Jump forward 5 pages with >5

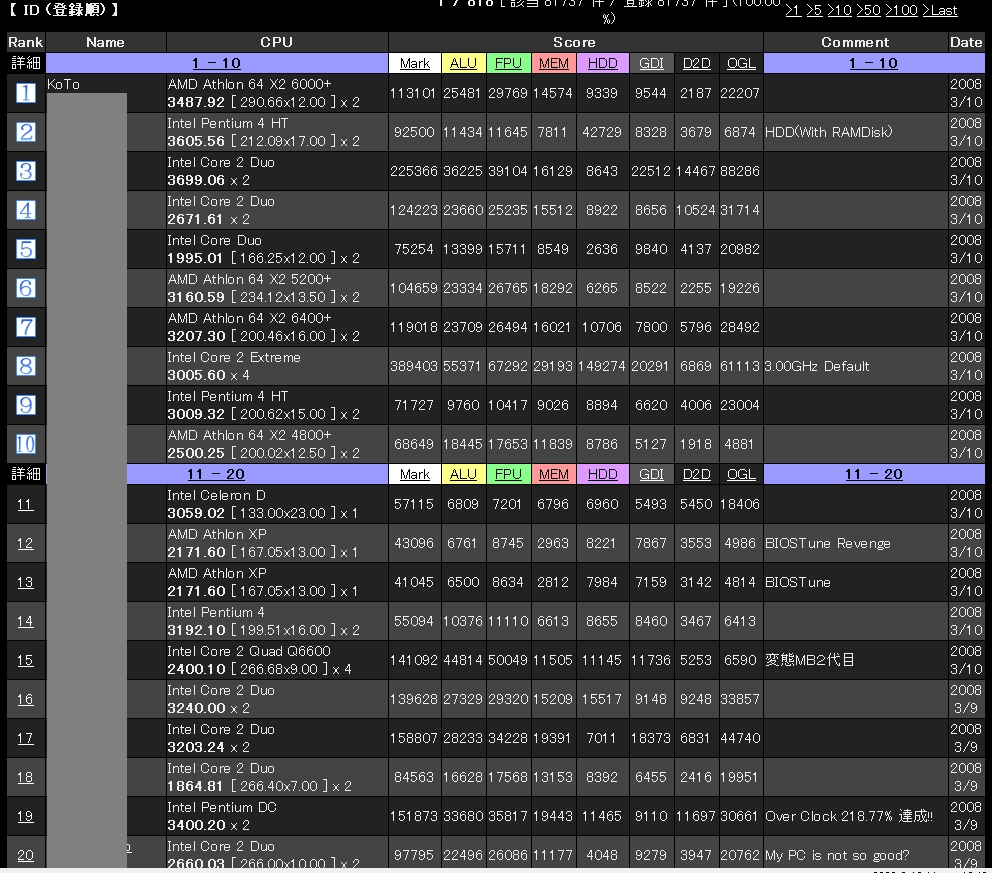pos(814,10)
